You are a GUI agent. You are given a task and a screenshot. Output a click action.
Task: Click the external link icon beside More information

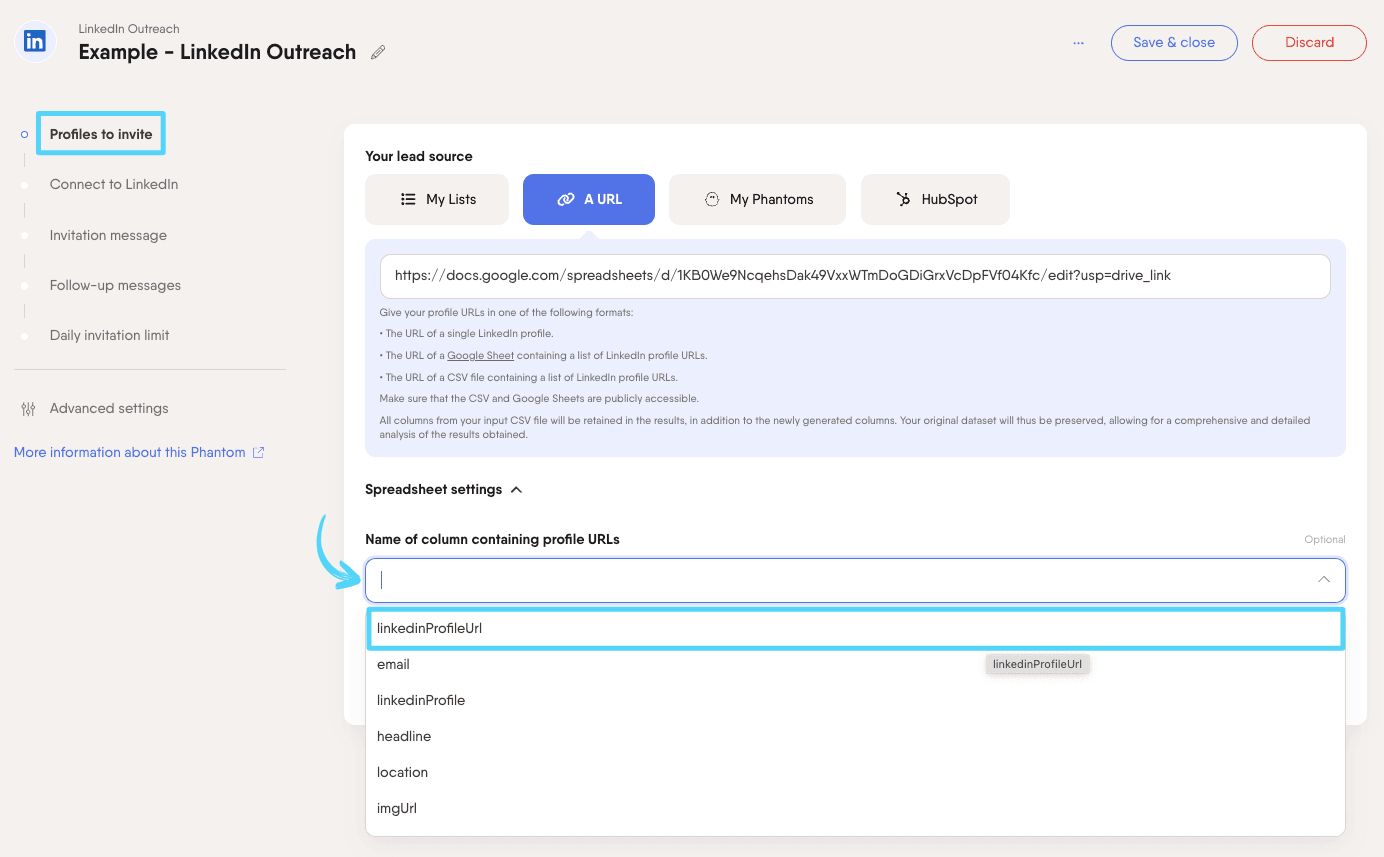tap(258, 453)
